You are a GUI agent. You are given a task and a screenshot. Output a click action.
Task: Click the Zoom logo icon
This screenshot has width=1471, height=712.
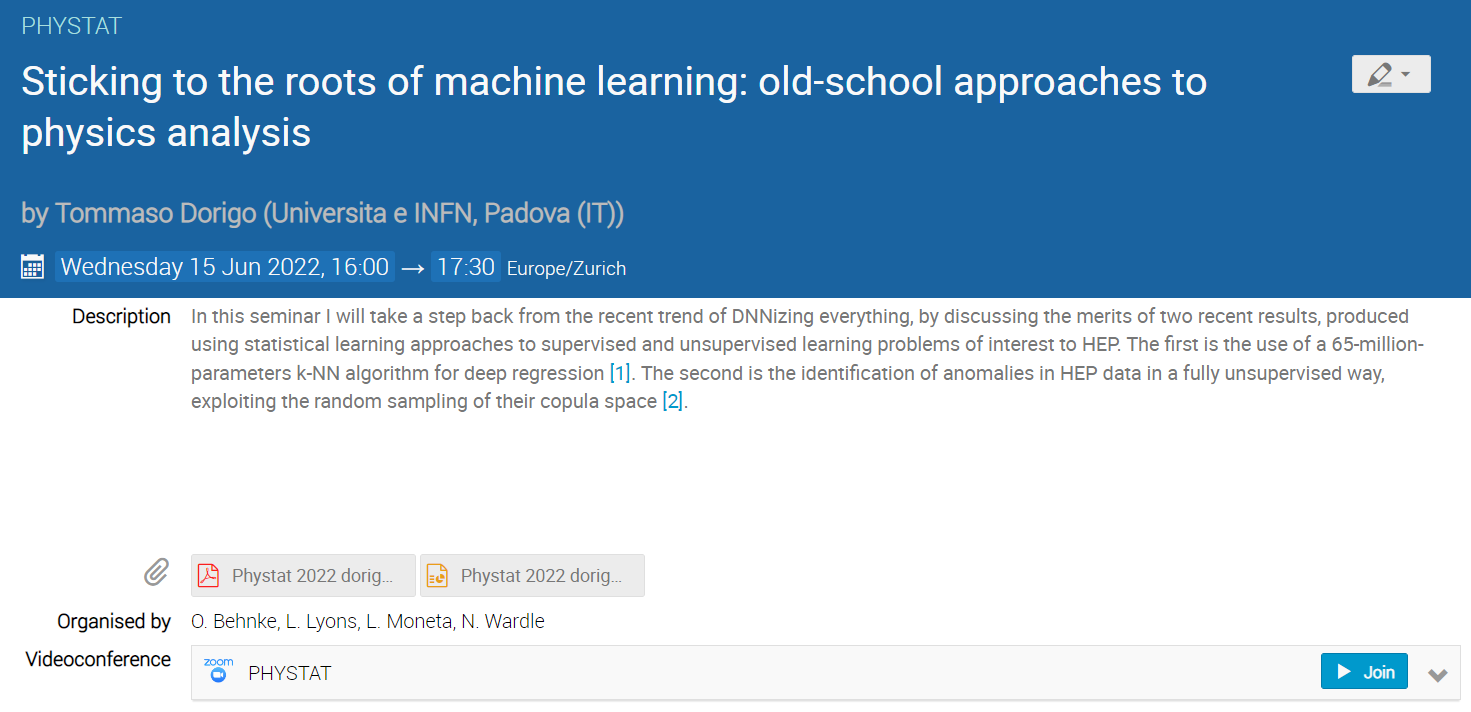[218, 671]
